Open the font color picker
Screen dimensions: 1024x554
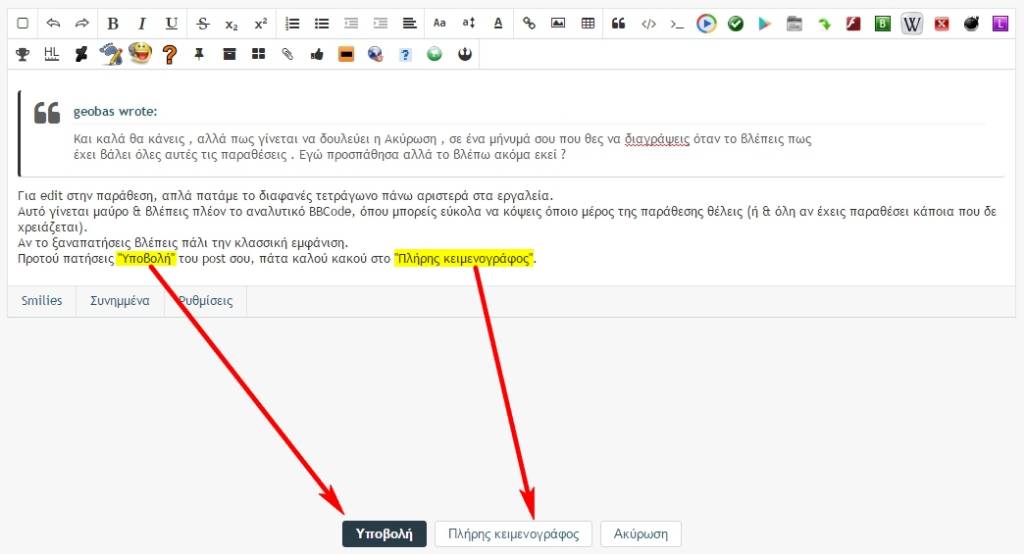click(498, 24)
